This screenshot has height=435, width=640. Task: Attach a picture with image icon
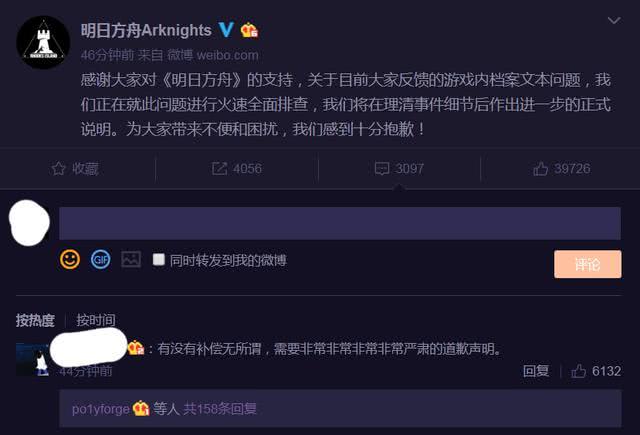[131, 259]
